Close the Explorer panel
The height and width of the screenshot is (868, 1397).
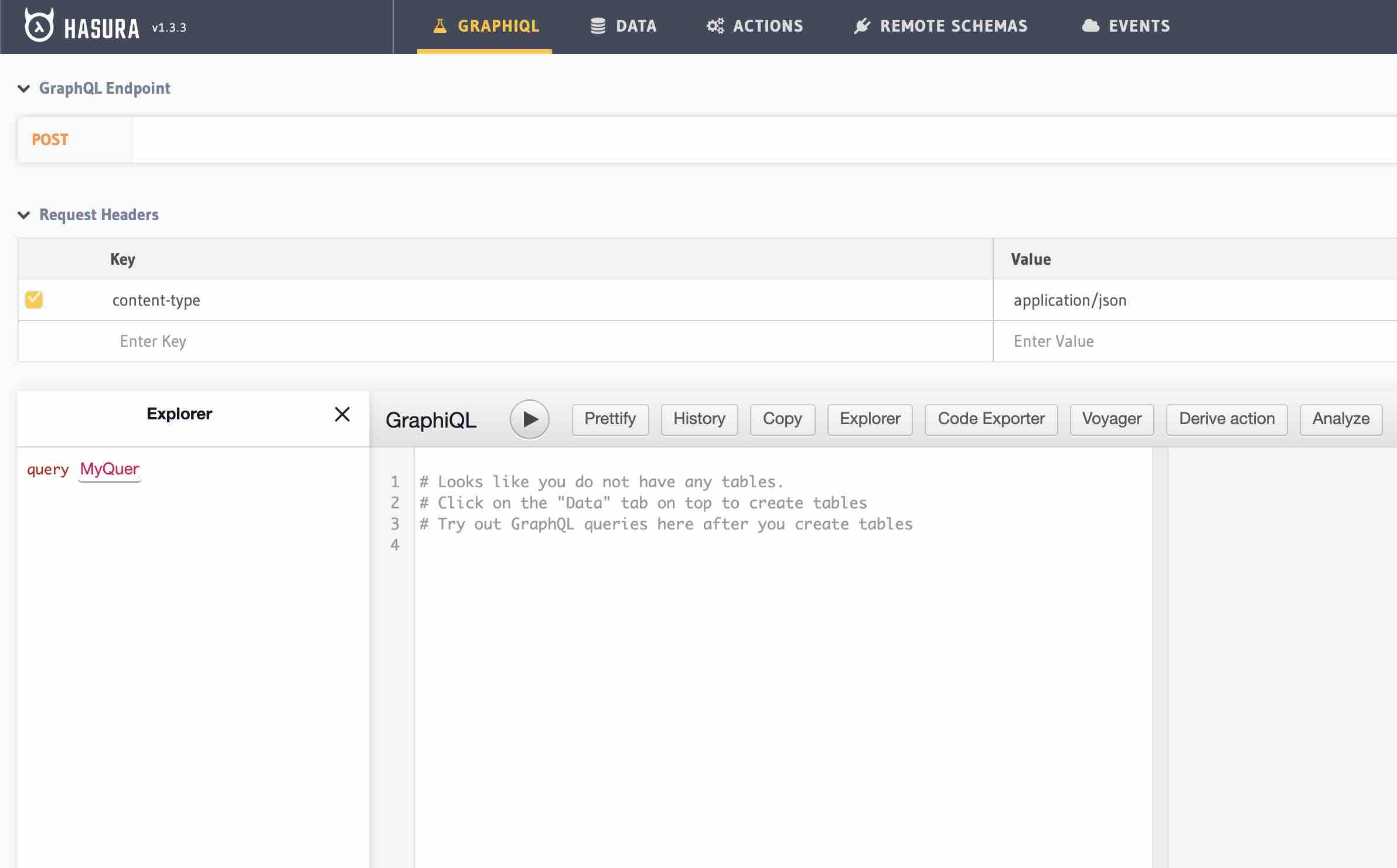(x=342, y=414)
